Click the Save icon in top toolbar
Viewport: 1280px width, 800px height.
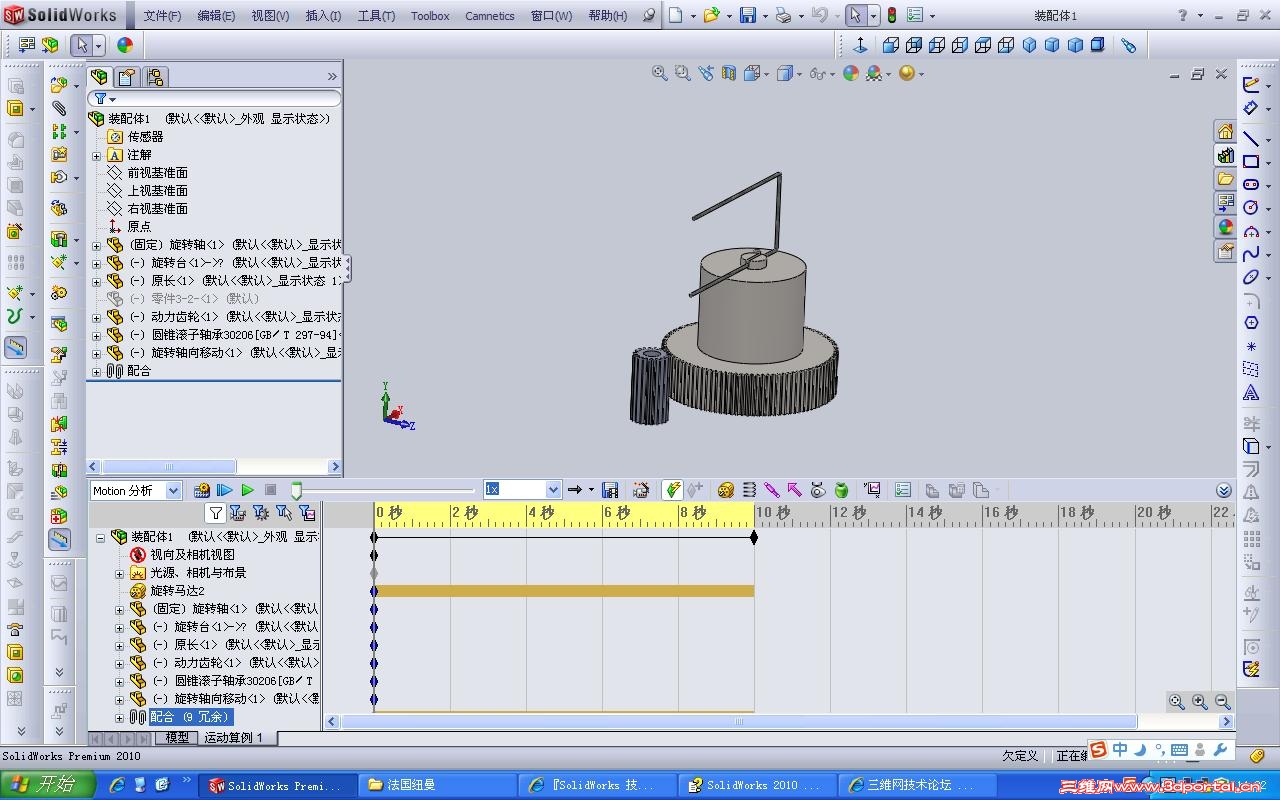(747, 15)
